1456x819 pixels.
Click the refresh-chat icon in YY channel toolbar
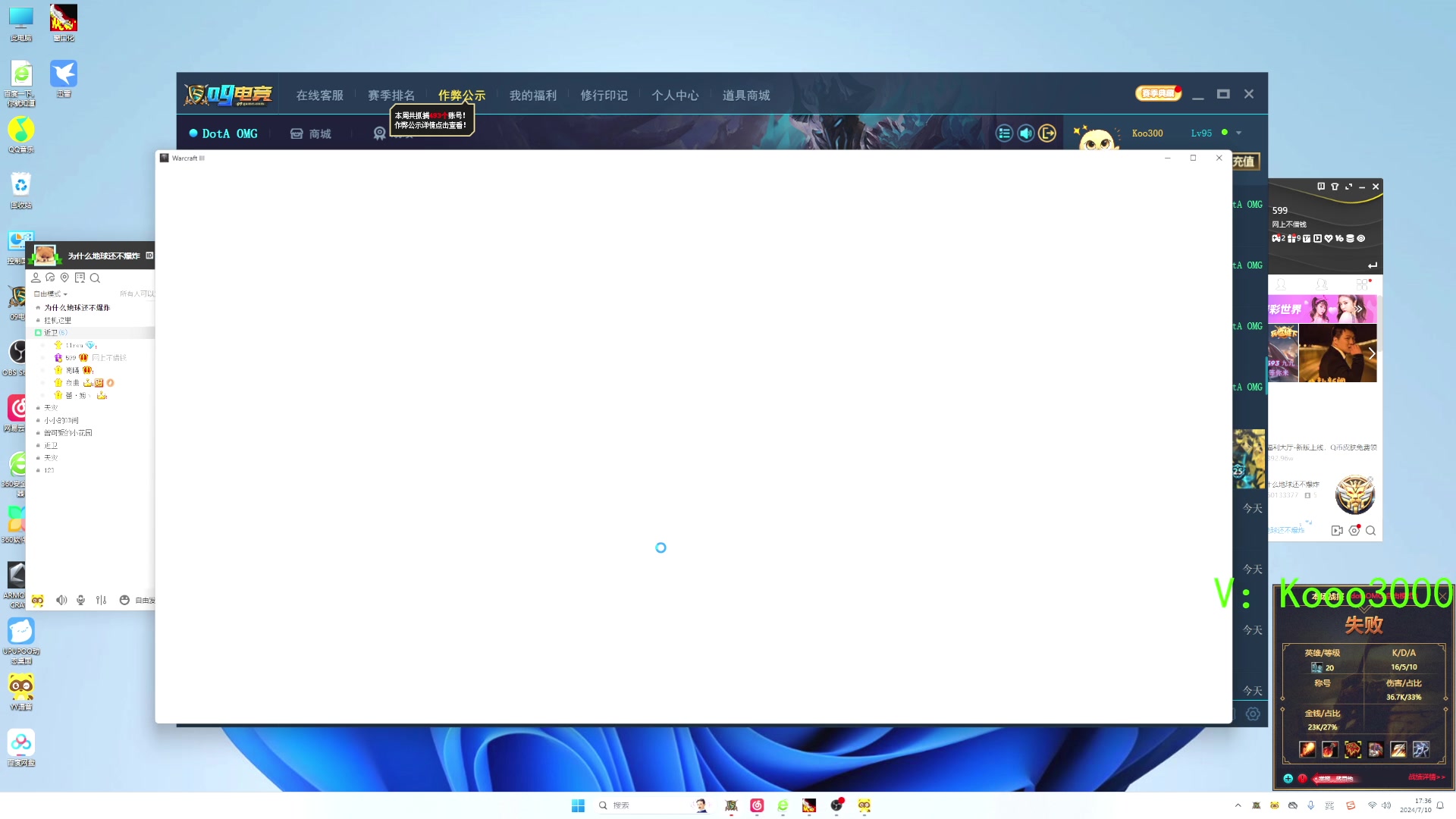point(50,278)
